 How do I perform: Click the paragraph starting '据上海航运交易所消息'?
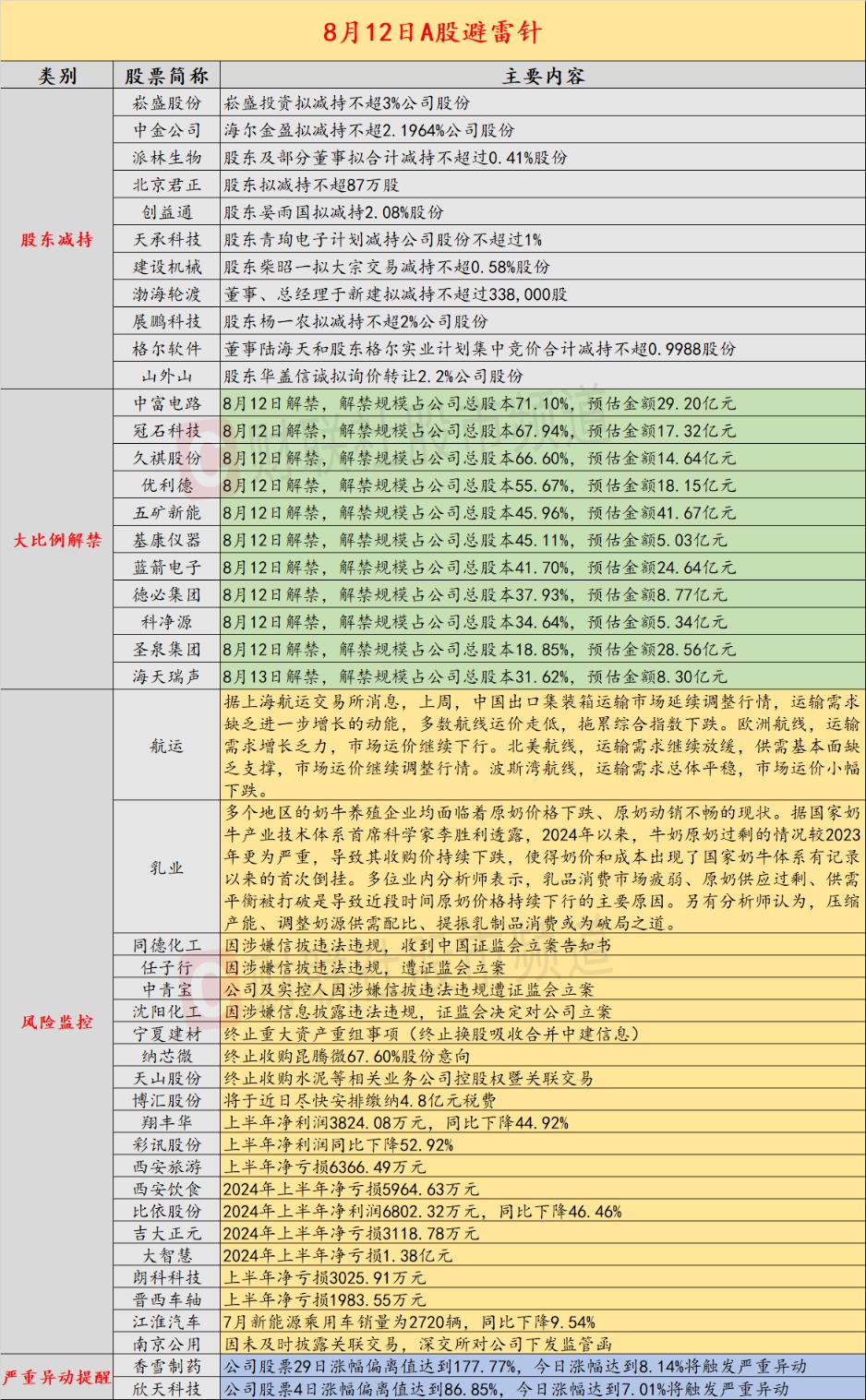543,746
